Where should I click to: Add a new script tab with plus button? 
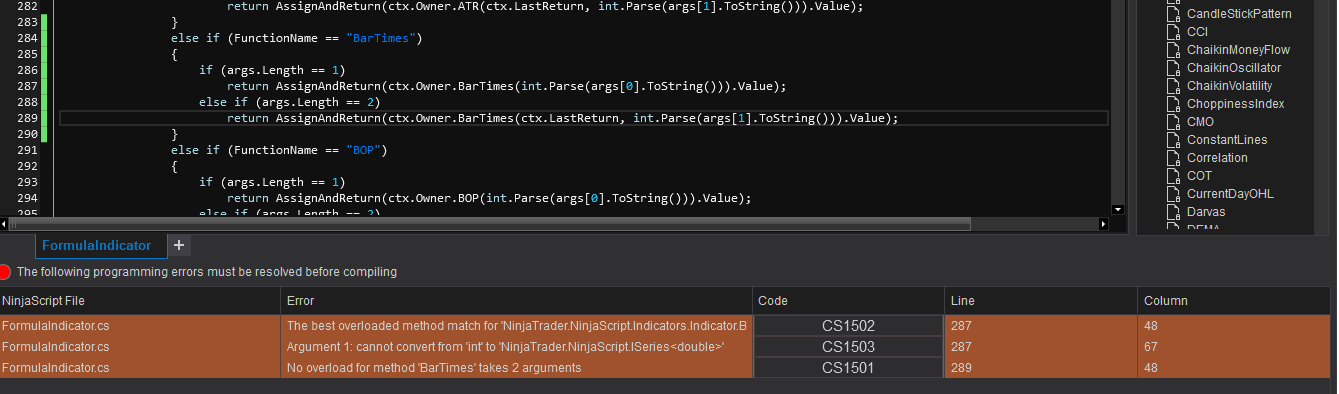[x=178, y=245]
